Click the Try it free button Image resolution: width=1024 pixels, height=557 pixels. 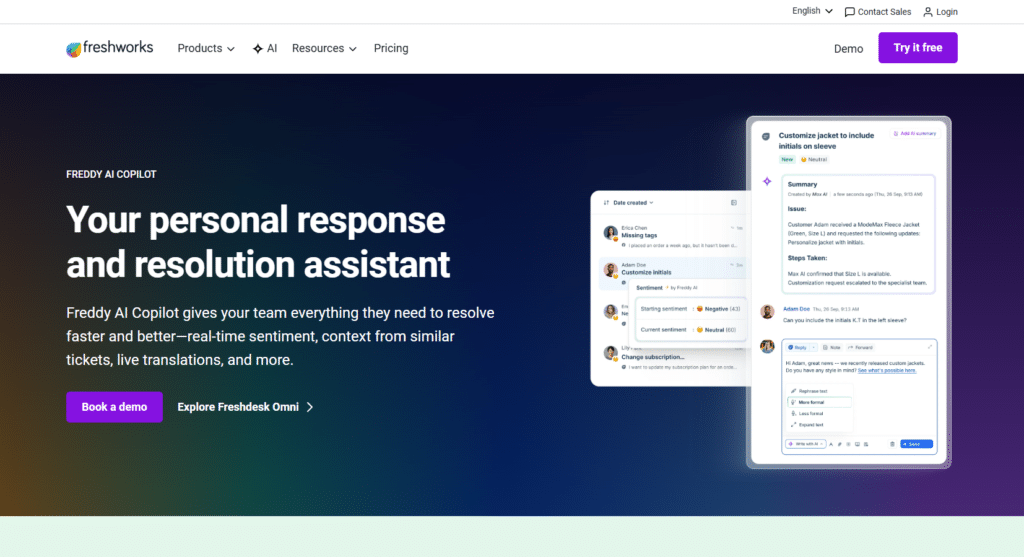tap(918, 48)
